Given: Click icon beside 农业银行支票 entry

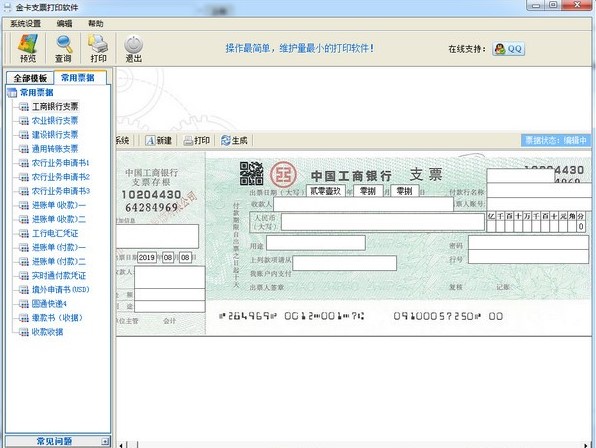Looking at the screenshot, I should [x=24, y=121].
